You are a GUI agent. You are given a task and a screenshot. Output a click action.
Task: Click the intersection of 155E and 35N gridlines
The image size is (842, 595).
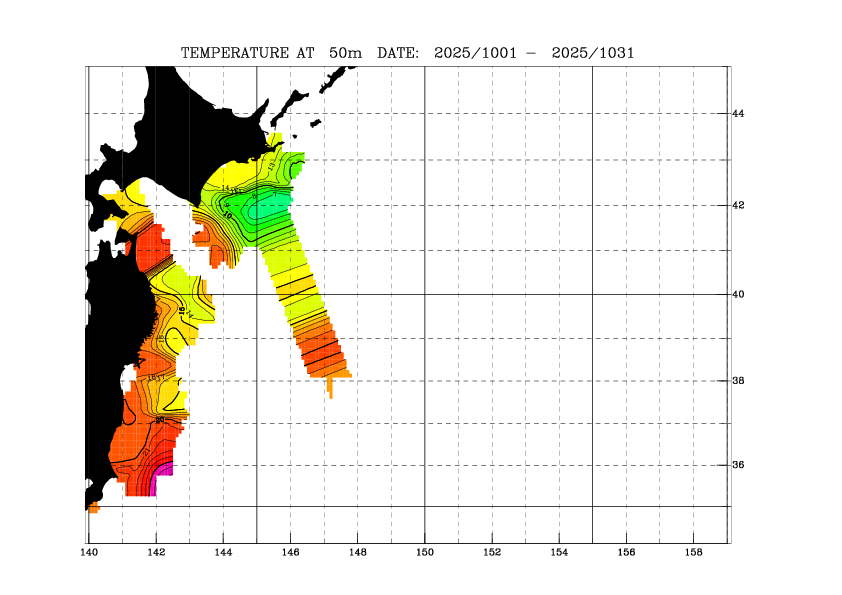pos(592,506)
